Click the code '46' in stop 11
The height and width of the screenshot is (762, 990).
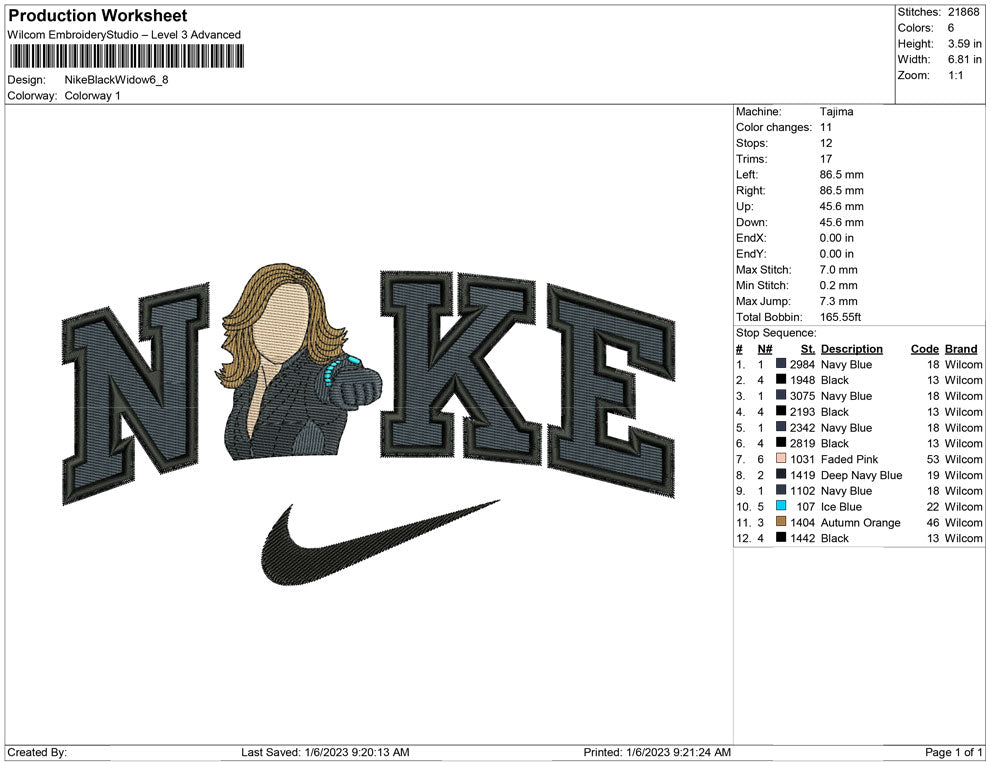(x=933, y=522)
